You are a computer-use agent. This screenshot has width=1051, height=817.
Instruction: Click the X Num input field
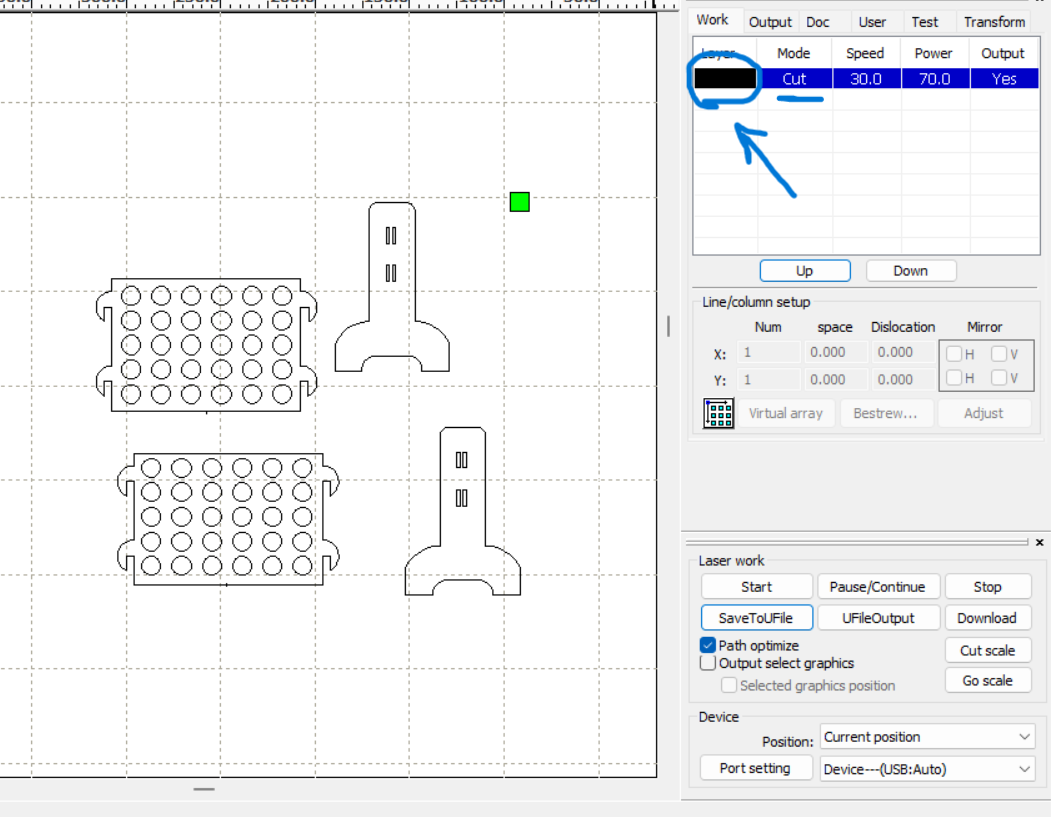pos(769,352)
